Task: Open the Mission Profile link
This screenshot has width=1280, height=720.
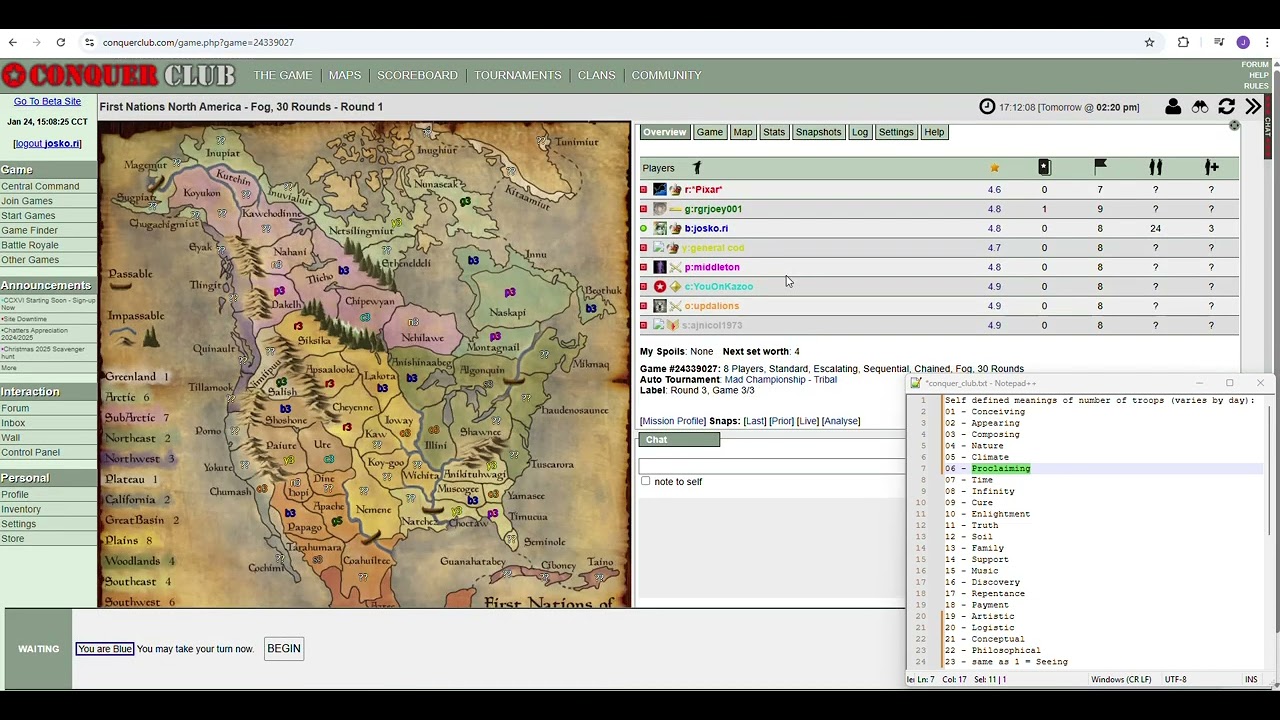Action: pos(672,421)
